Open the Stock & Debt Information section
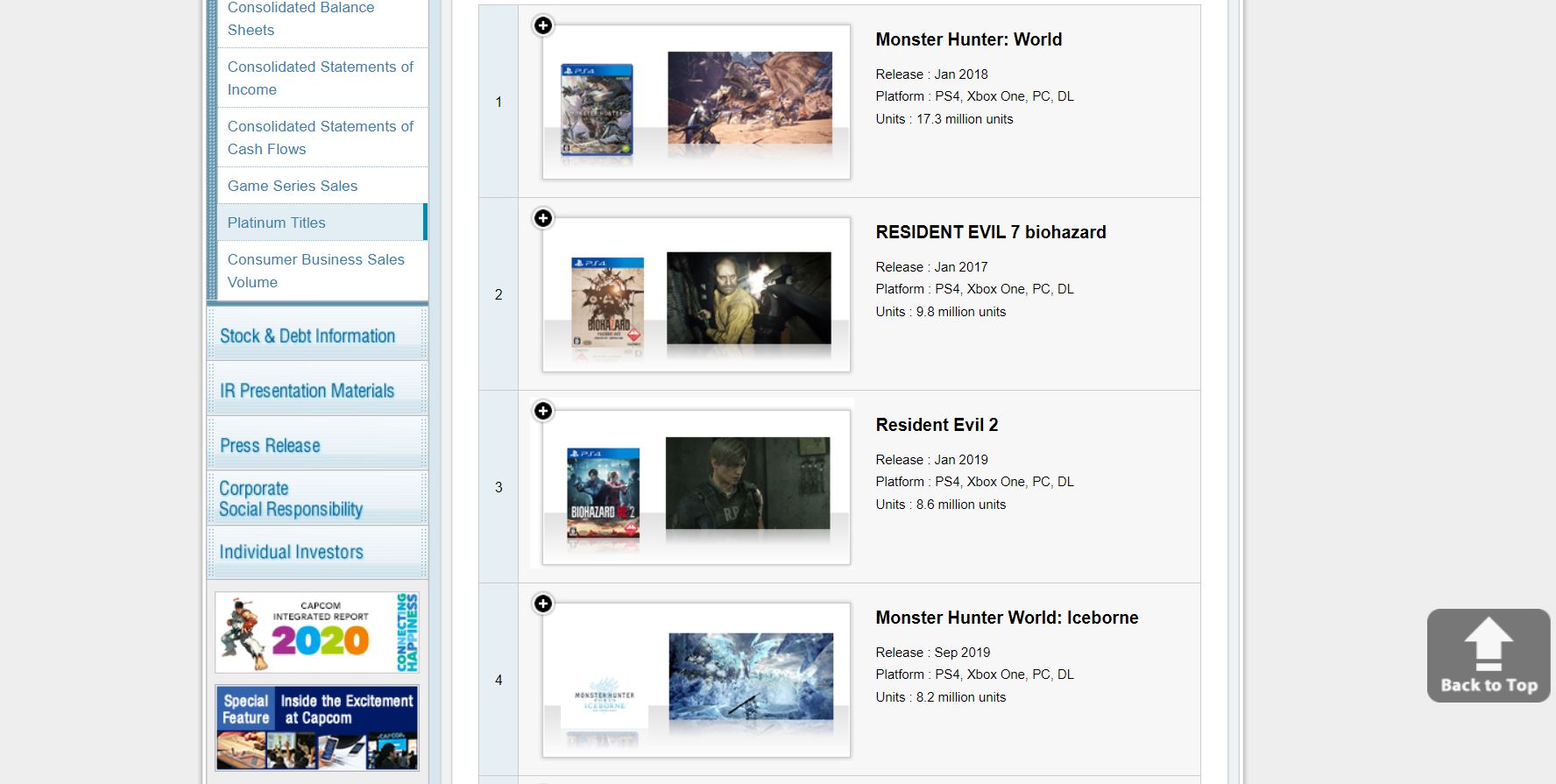This screenshot has height=784, width=1556. coord(317,334)
